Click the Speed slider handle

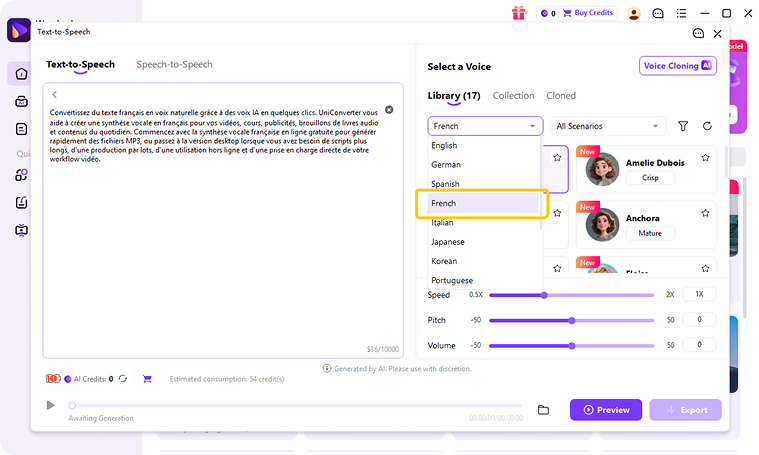[544, 295]
